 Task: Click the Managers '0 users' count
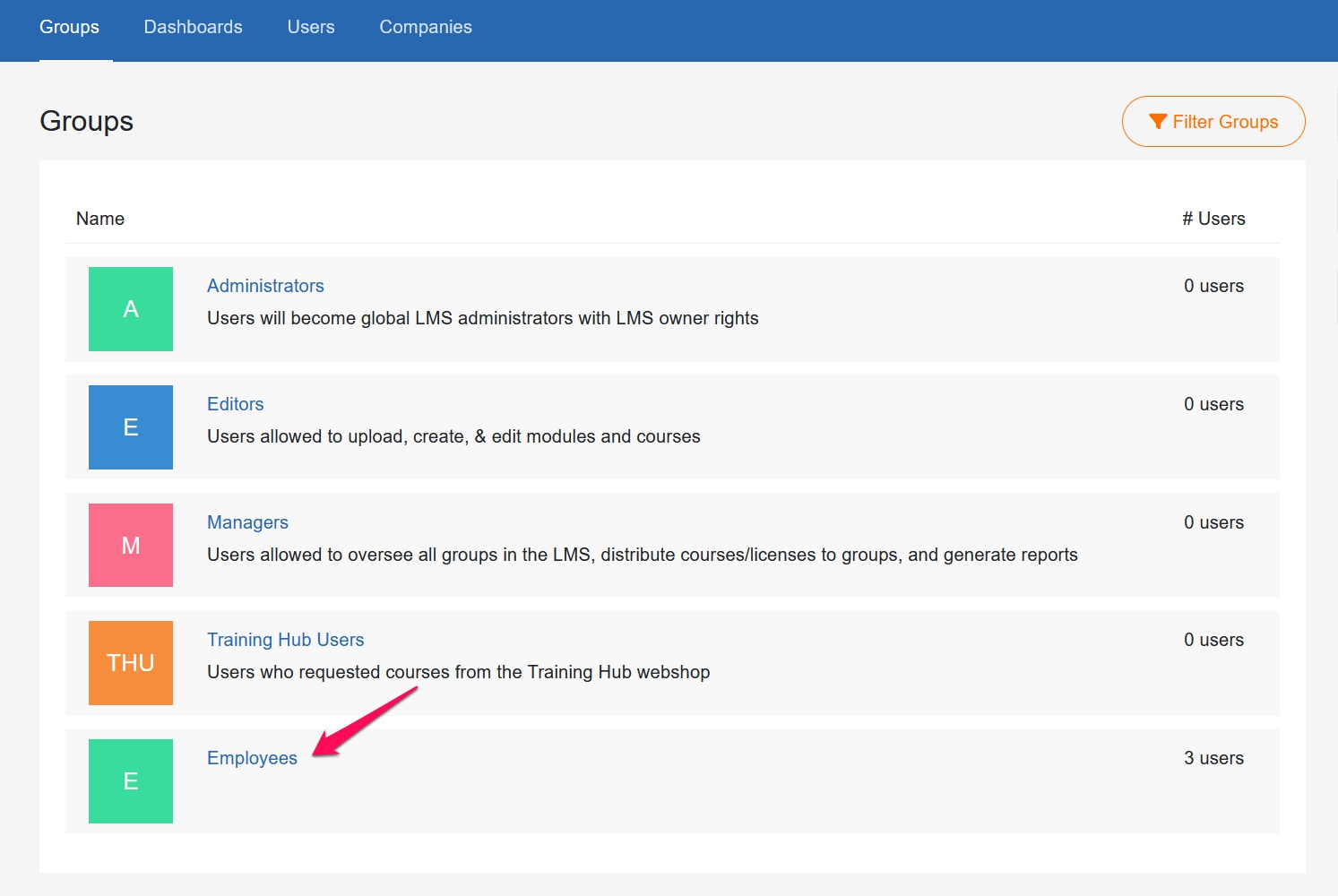coord(1213,522)
